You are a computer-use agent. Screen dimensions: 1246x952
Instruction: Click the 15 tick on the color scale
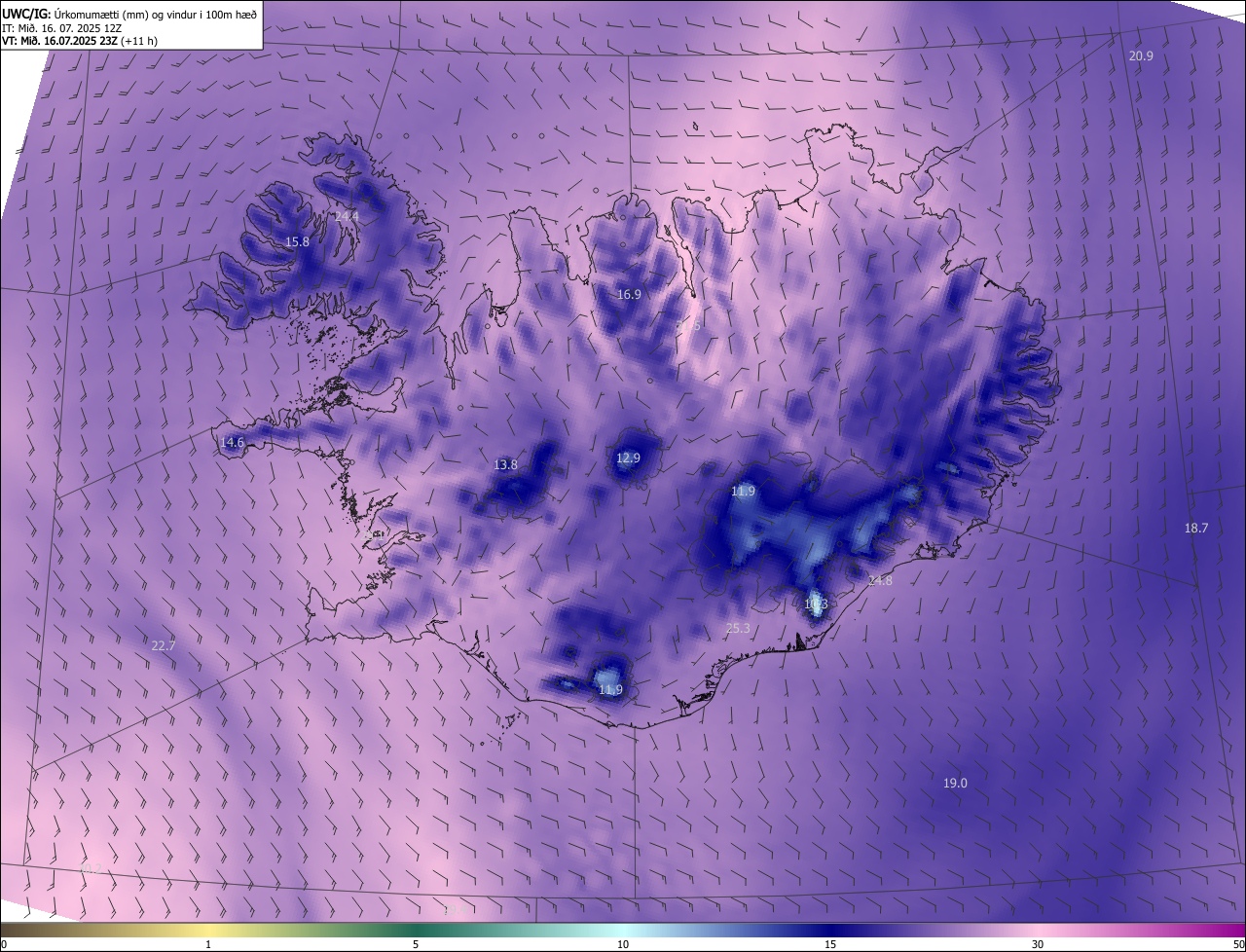click(x=830, y=945)
